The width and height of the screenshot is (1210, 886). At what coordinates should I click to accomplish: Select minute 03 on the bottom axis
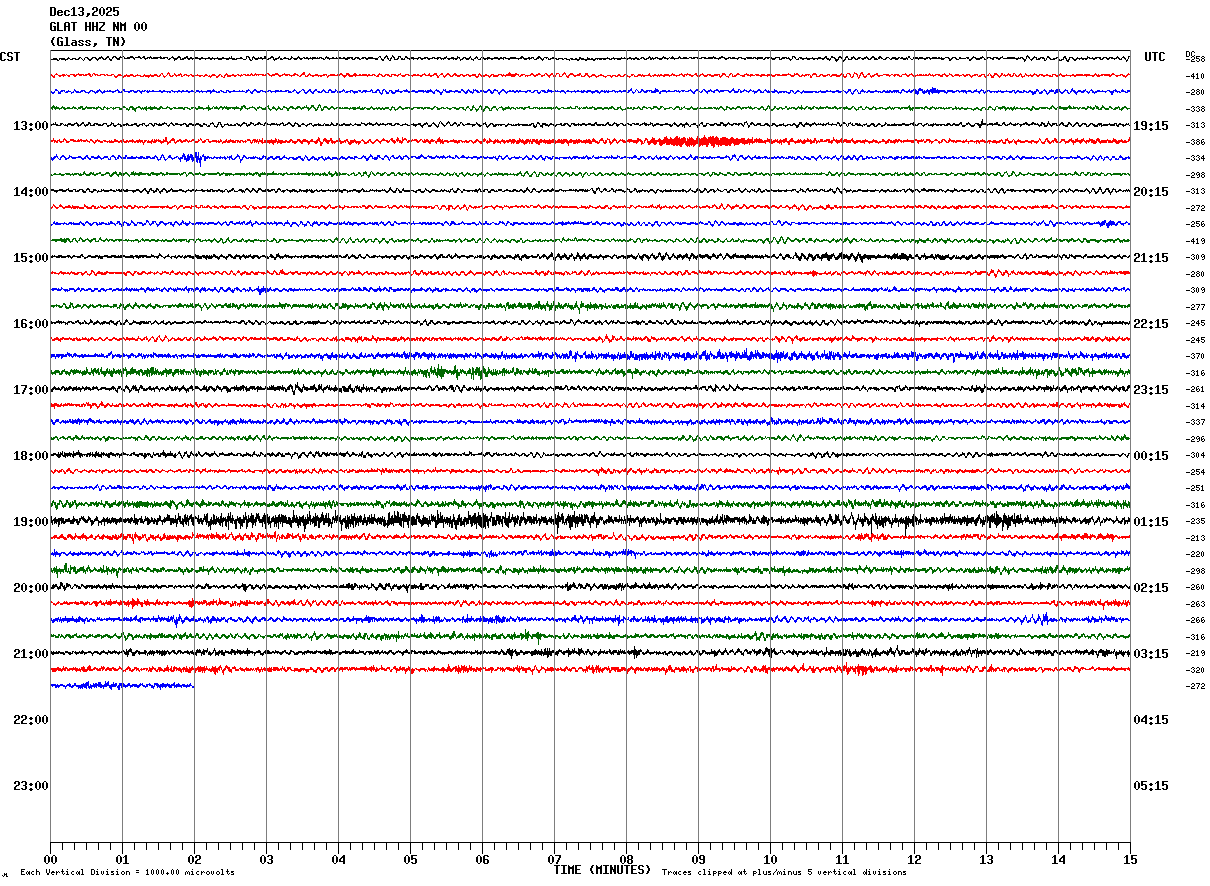coord(266,859)
